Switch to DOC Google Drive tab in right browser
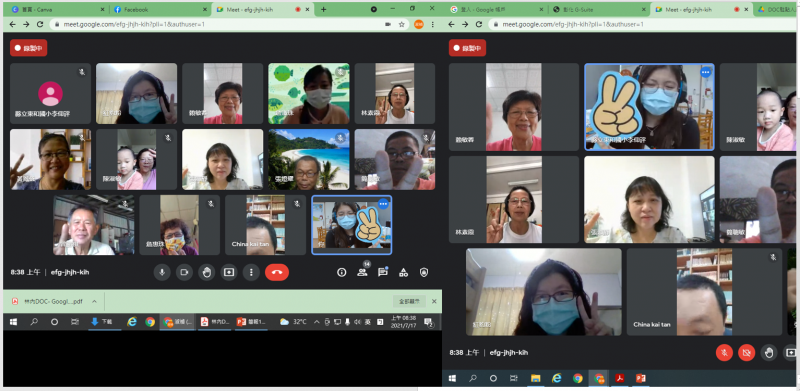This screenshot has height=391, width=800. [x=777, y=9]
